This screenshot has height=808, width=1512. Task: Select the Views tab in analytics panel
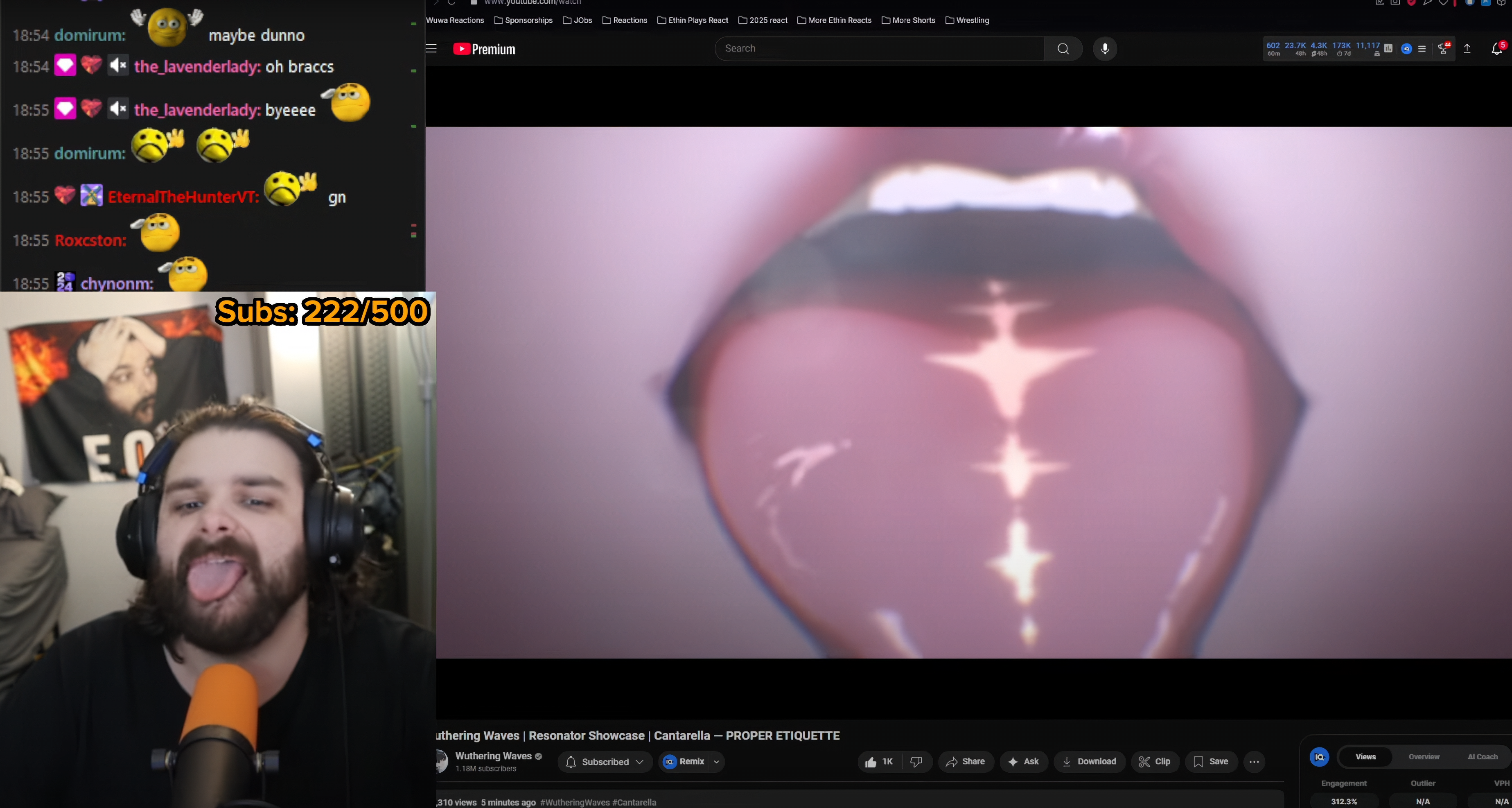click(x=1365, y=757)
